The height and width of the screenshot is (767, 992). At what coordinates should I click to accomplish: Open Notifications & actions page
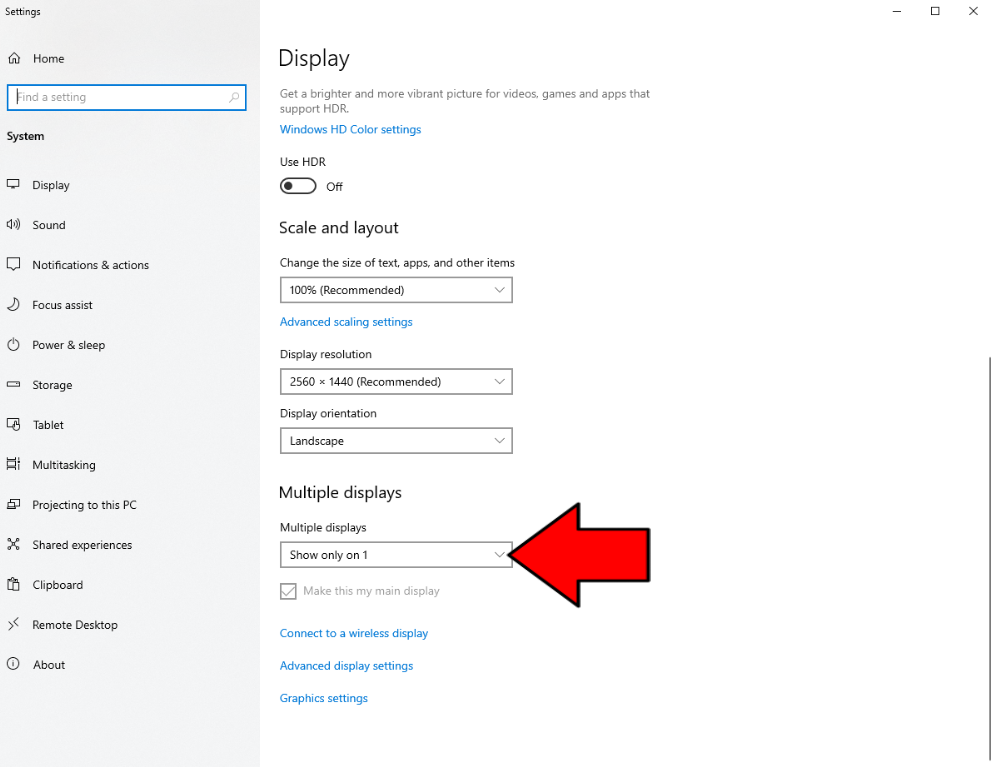(x=90, y=265)
